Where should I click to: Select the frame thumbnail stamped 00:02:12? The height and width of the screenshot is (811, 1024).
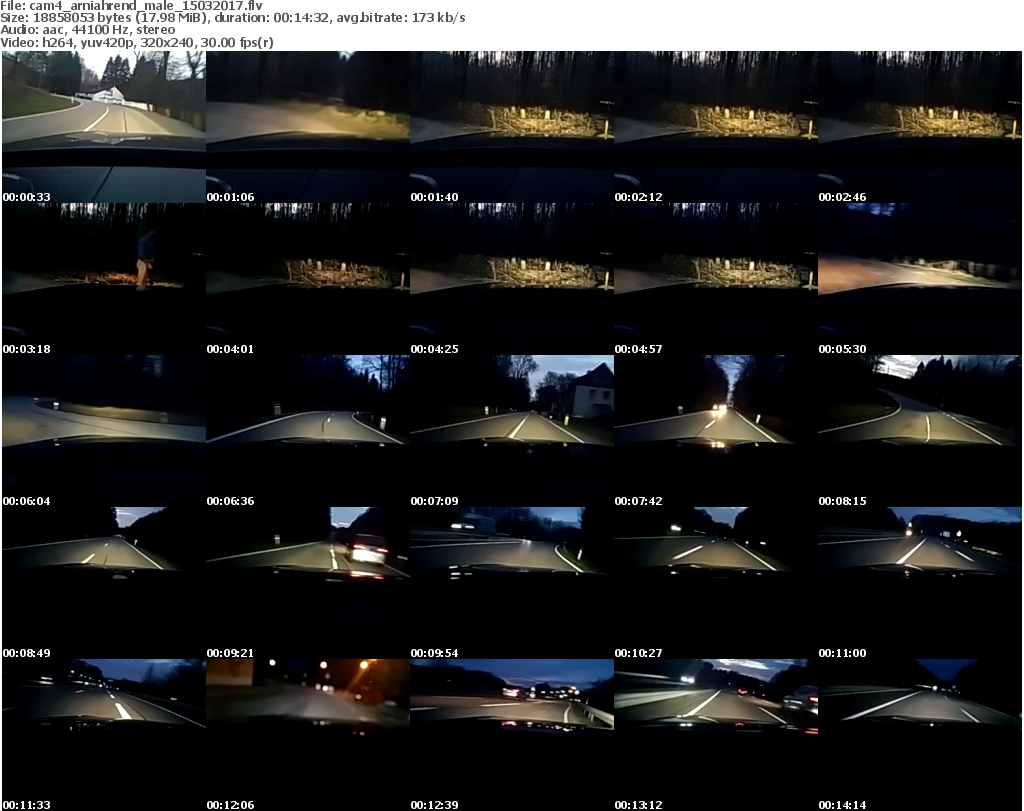pyautogui.click(x=716, y=127)
